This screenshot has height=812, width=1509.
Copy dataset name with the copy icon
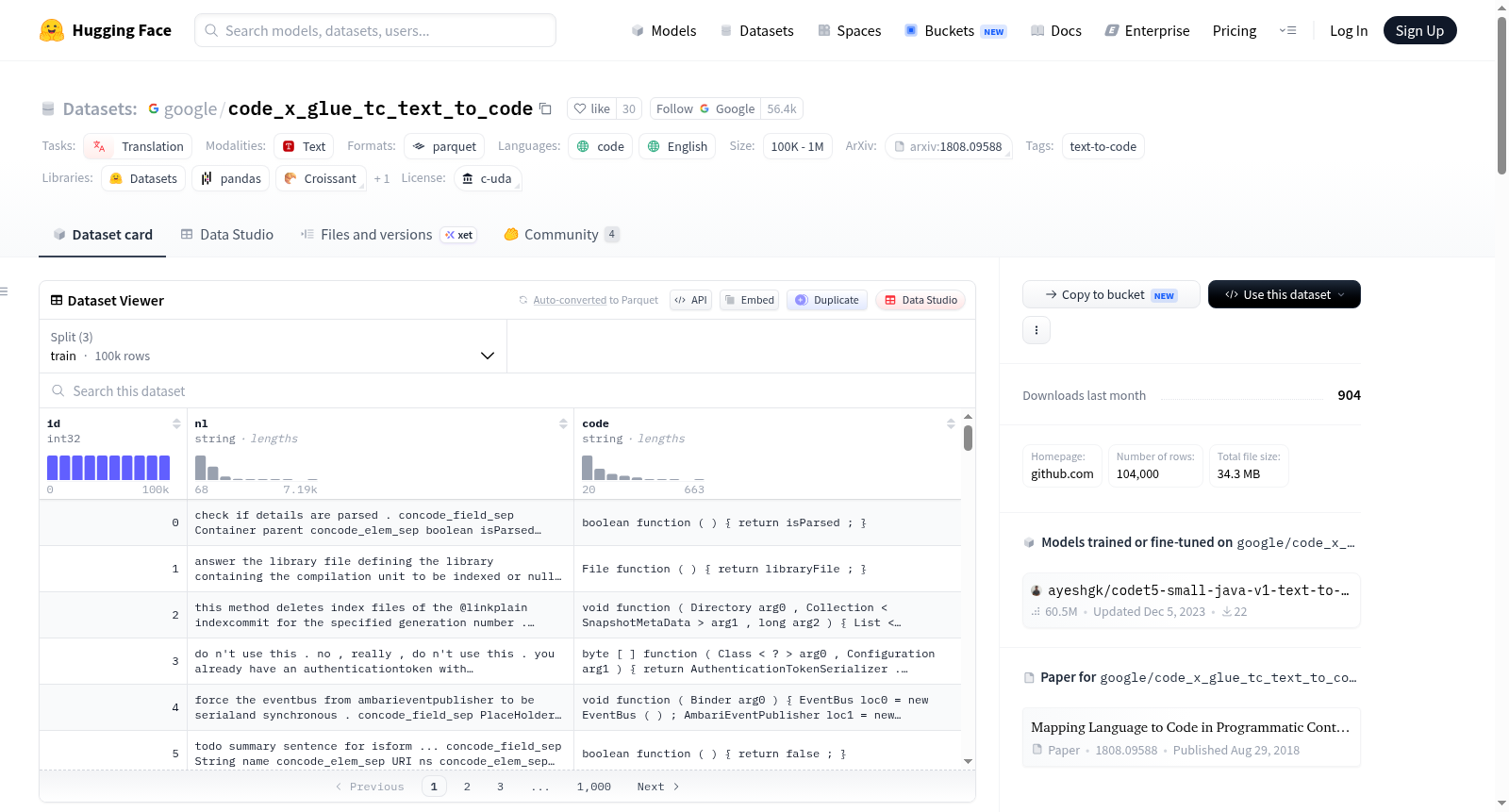click(x=545, y=108)
